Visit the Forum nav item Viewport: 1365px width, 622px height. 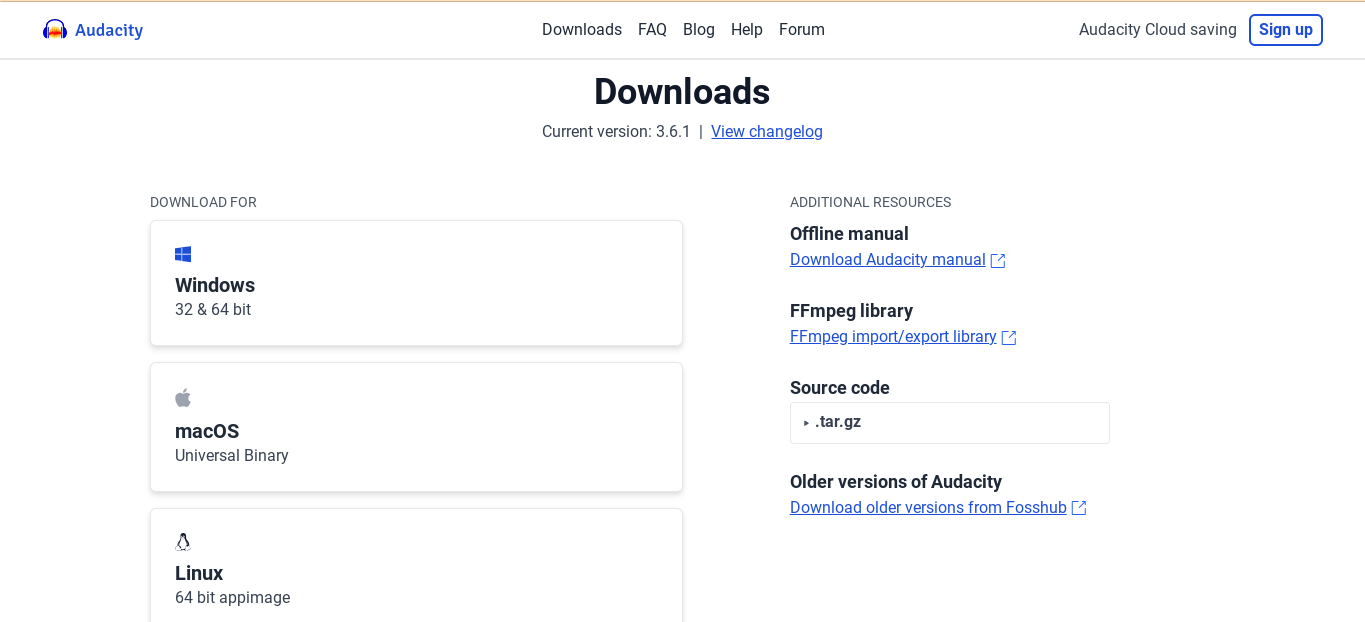[x=802, y=30]
